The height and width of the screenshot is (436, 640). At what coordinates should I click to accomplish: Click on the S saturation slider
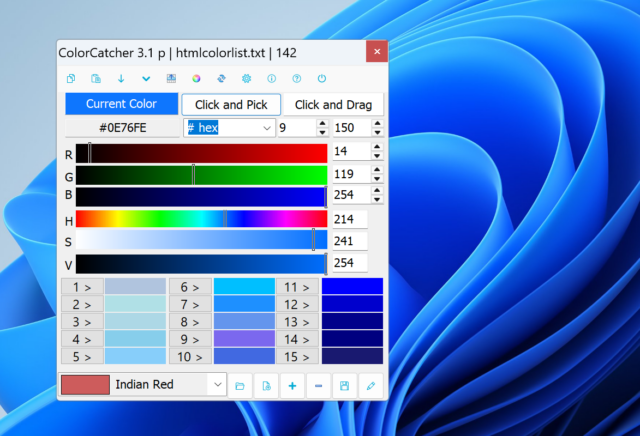point(202,240)
